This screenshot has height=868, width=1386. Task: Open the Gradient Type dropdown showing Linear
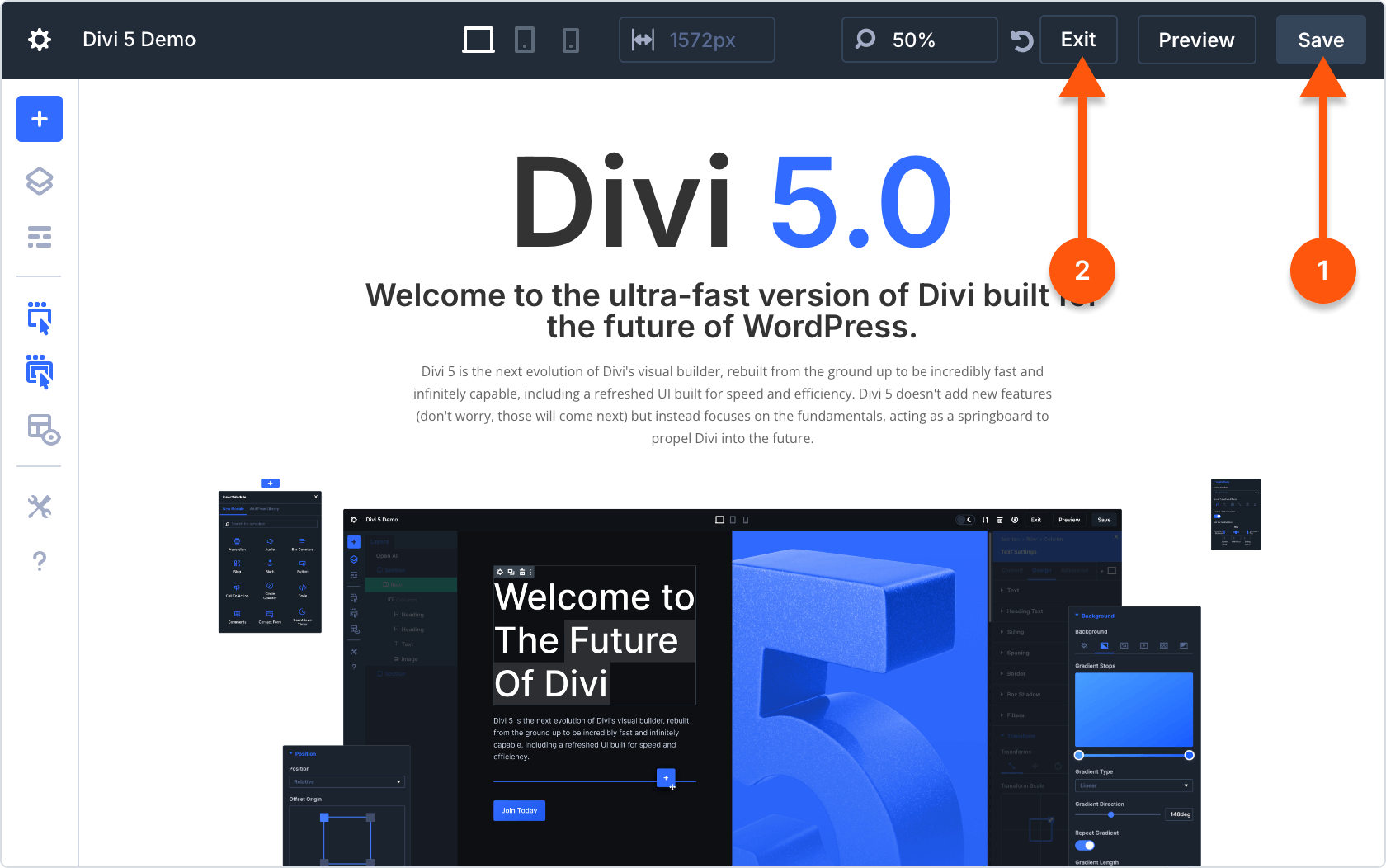1134,785
